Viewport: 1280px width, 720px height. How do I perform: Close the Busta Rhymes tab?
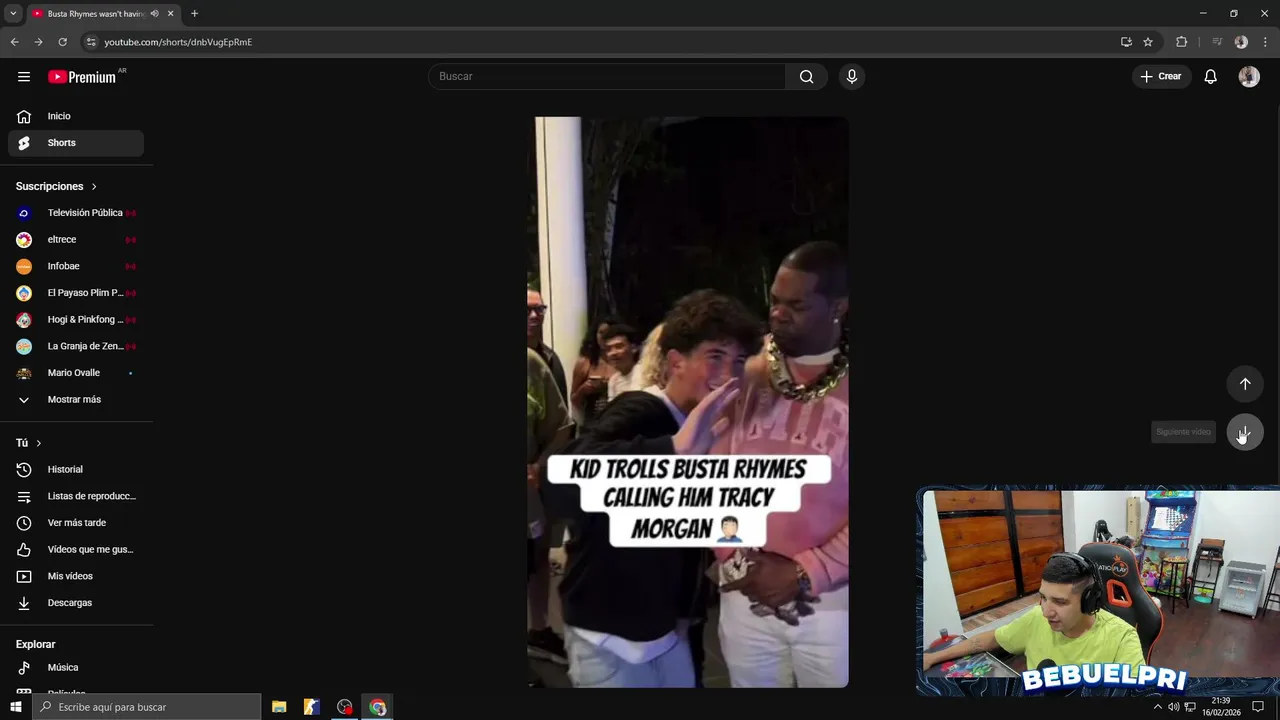tap(170, 14)
